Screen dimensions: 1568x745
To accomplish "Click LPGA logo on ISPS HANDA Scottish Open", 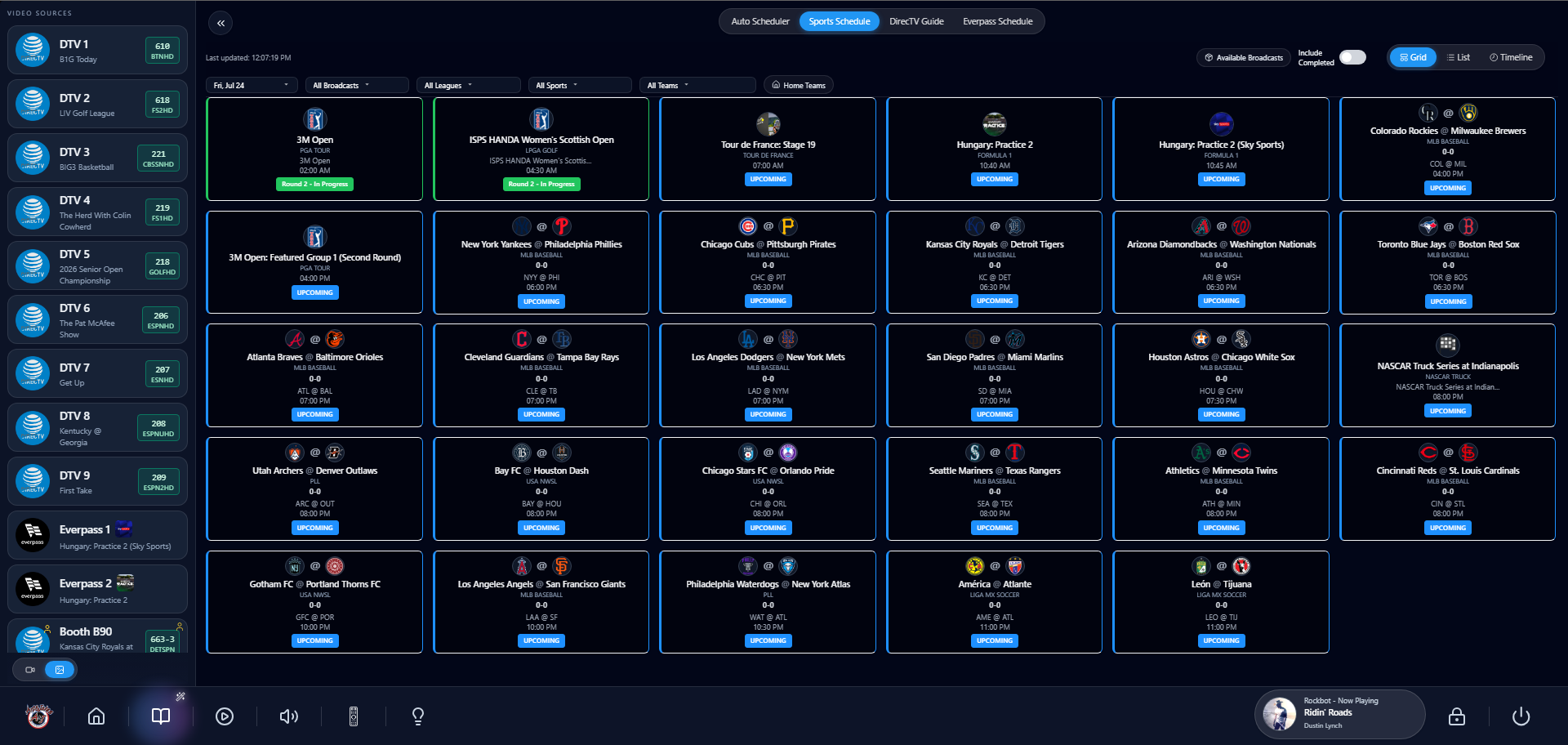I will tap(541, 120).
